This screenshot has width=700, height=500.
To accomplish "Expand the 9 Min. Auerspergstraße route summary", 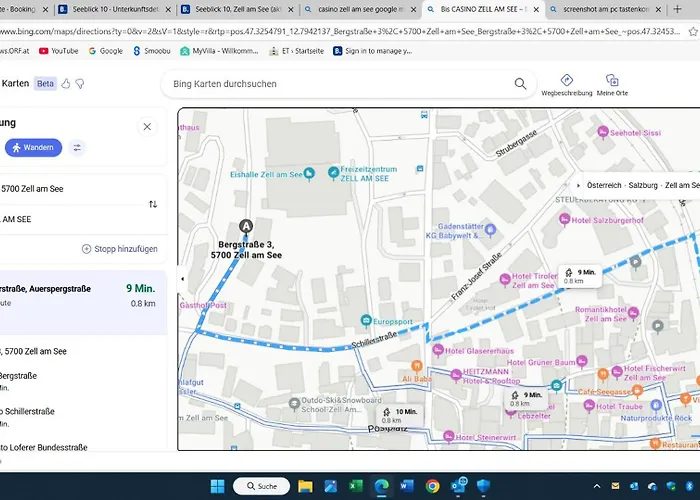I will [84, 295].
